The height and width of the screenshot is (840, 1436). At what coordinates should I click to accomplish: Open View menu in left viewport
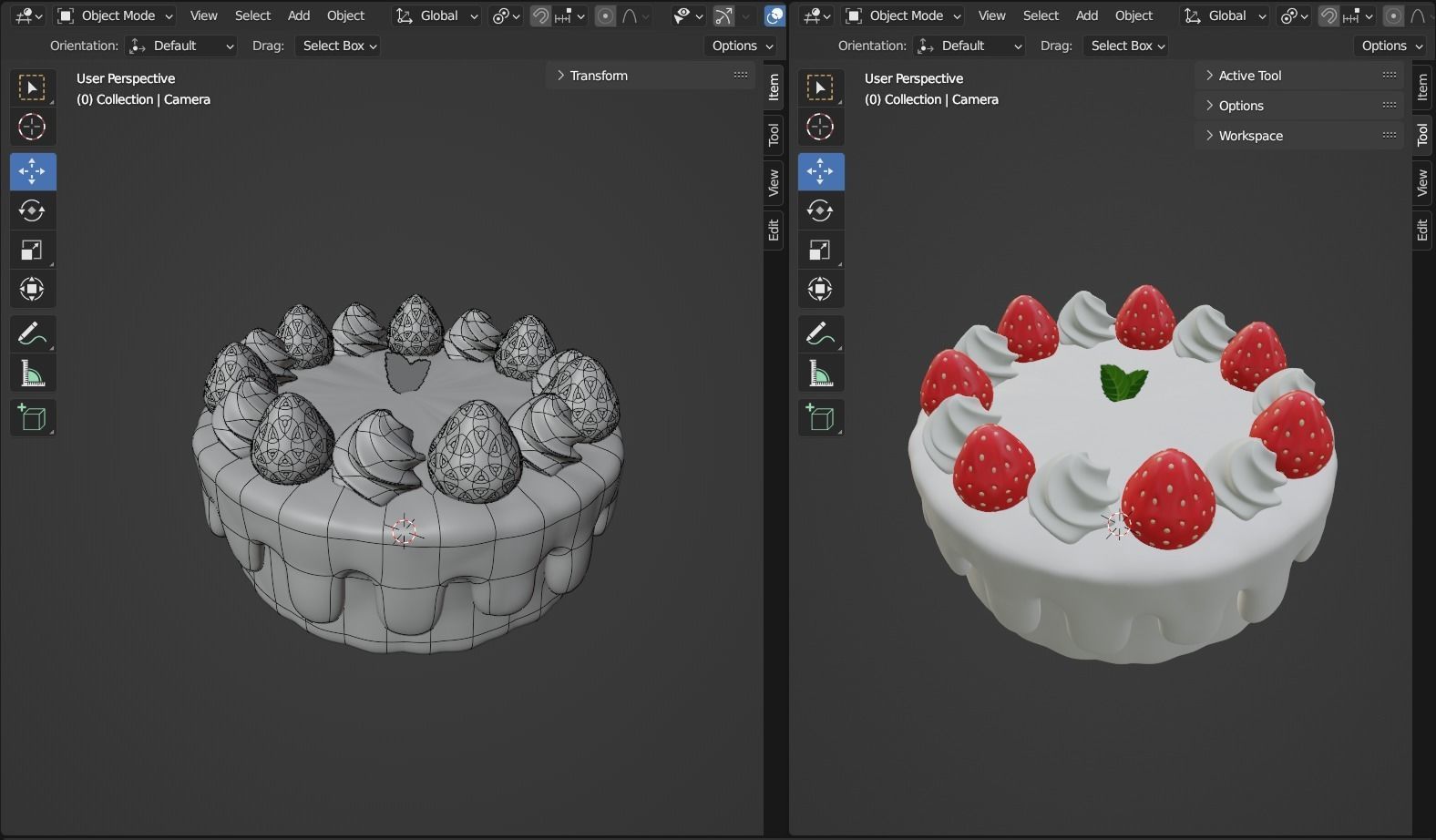click(204, 15)
